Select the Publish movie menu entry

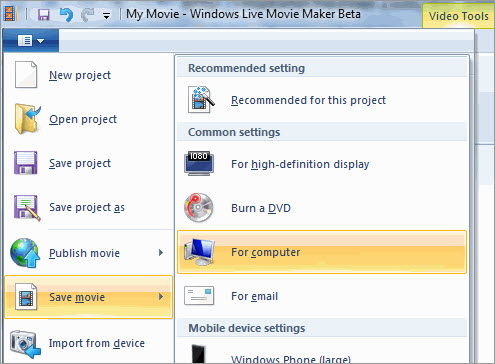tap(89, 253)
